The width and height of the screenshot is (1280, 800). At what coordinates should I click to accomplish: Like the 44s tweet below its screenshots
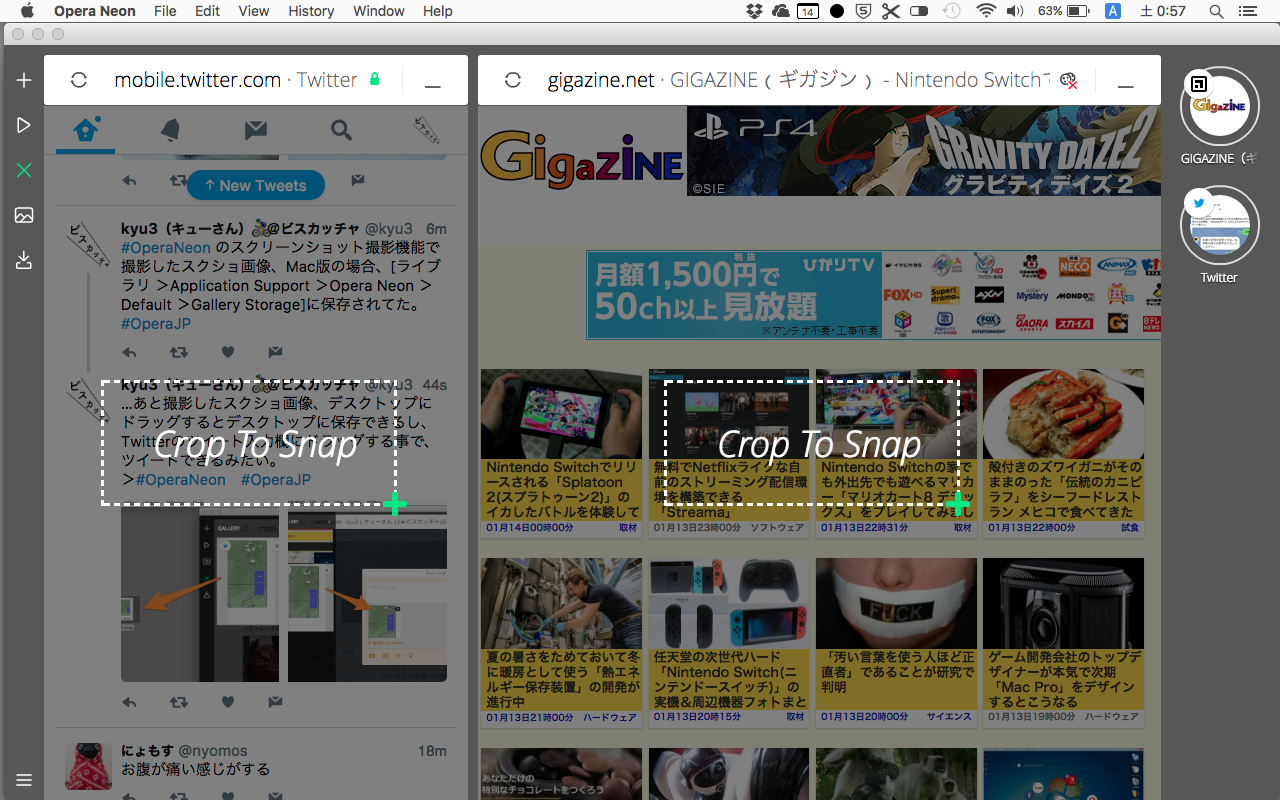point(228,702)
